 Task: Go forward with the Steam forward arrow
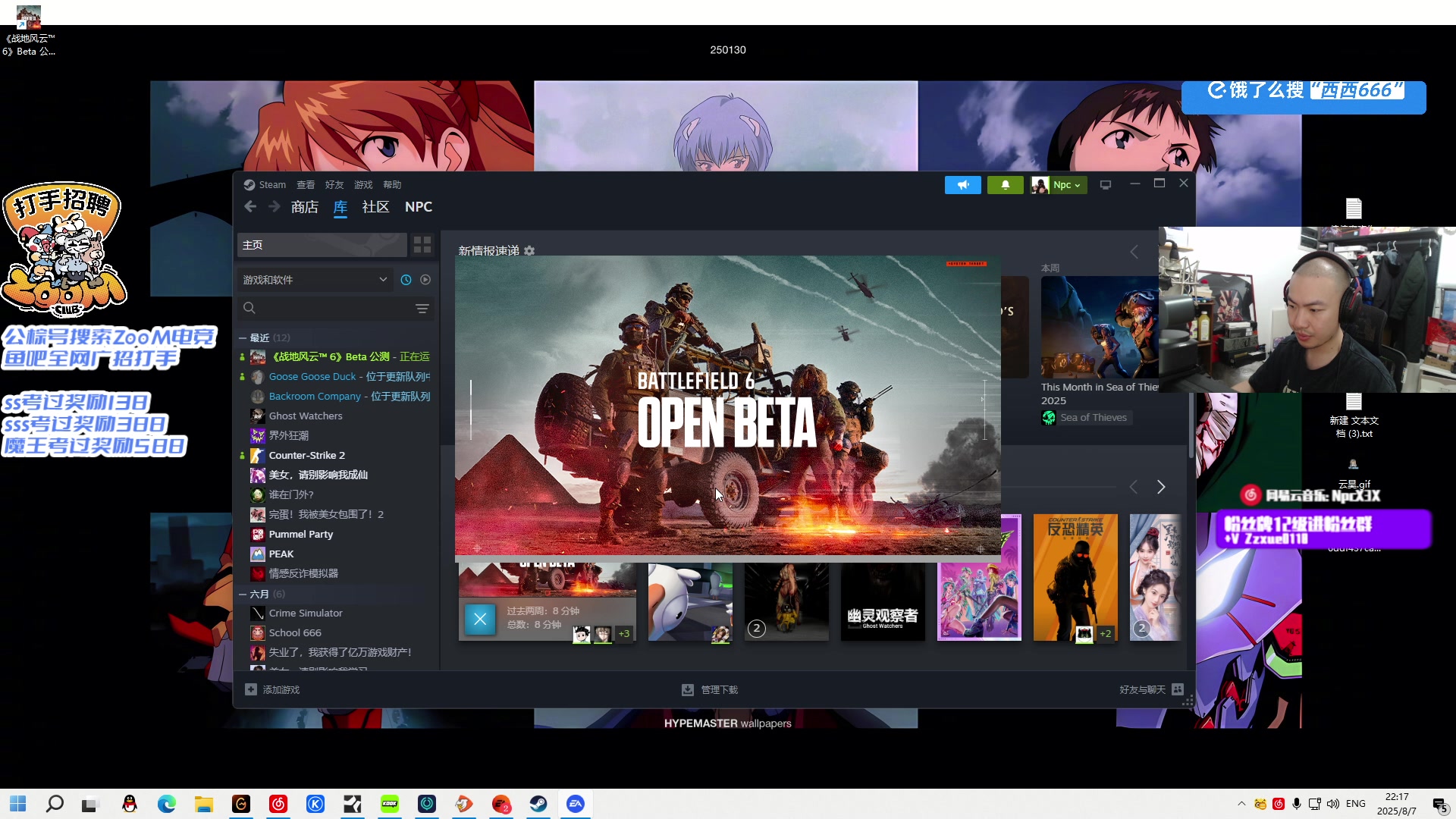coord(275,207)
